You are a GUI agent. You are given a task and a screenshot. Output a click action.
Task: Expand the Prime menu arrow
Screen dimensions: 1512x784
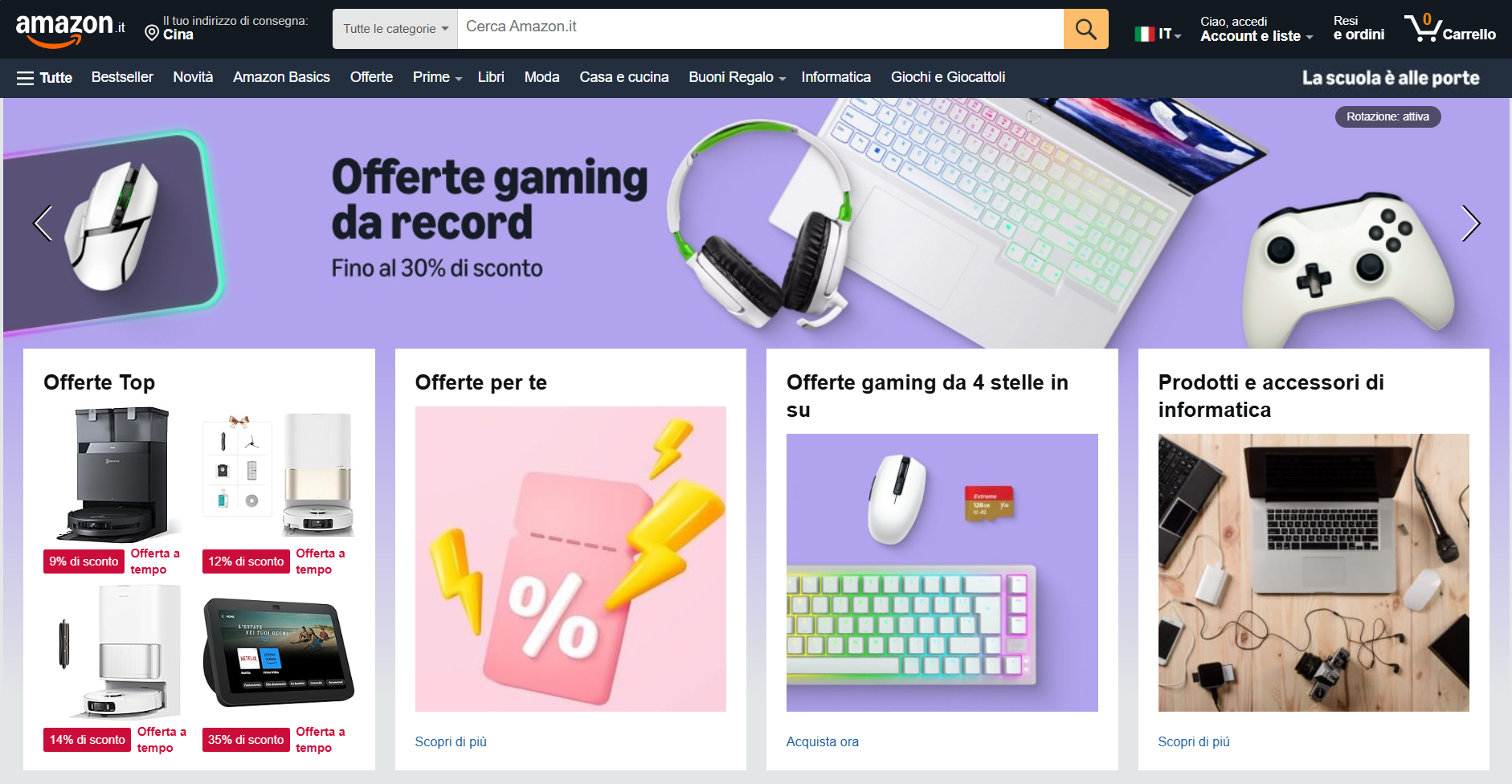(458, 79)
